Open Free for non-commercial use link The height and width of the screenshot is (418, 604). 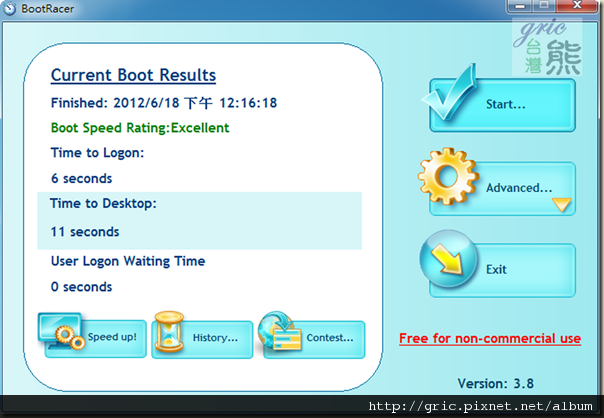[490, 339]
